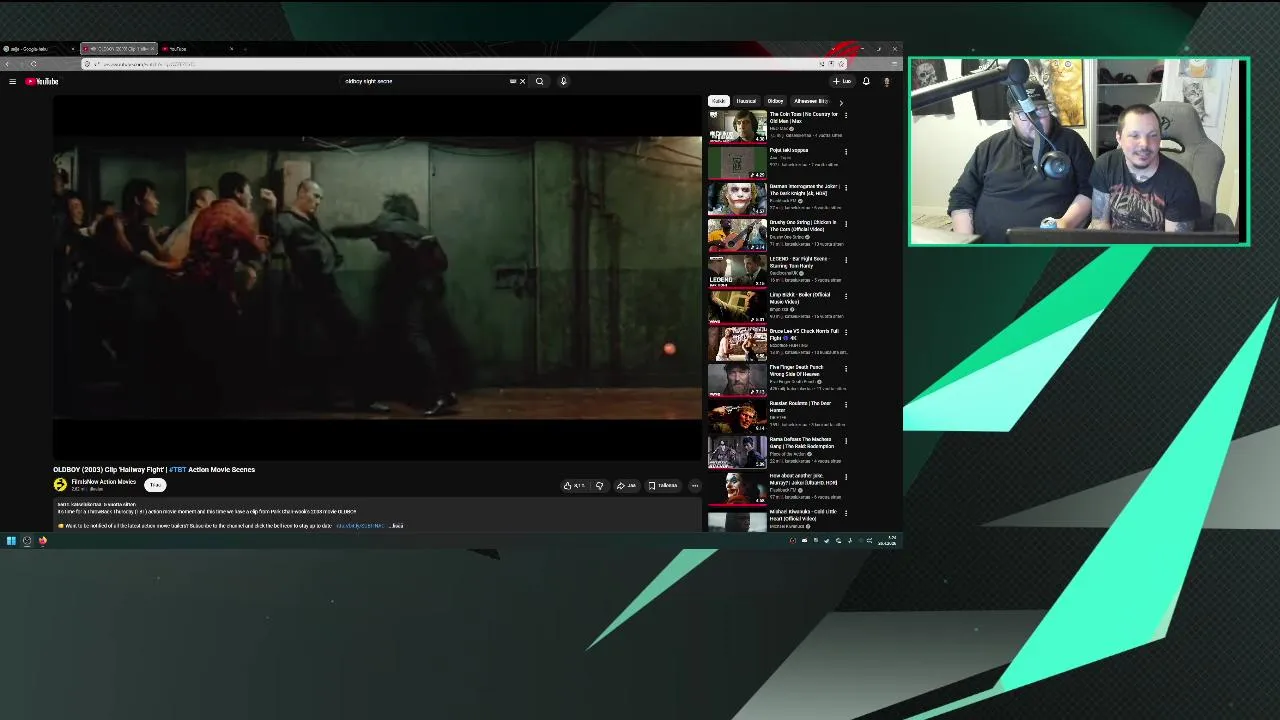Image resolution: width=1280 pixels, height=720 pixels.
Task: Reload the page with the refresh icon
Action: pyautogui.click(x=33, y=64)
